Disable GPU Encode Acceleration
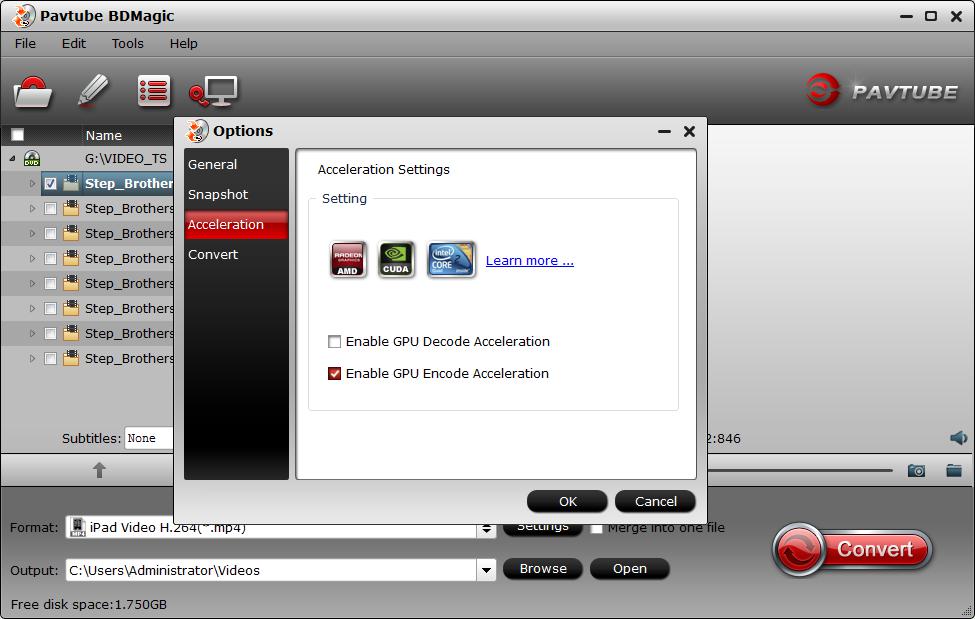 tap(334, 373)
